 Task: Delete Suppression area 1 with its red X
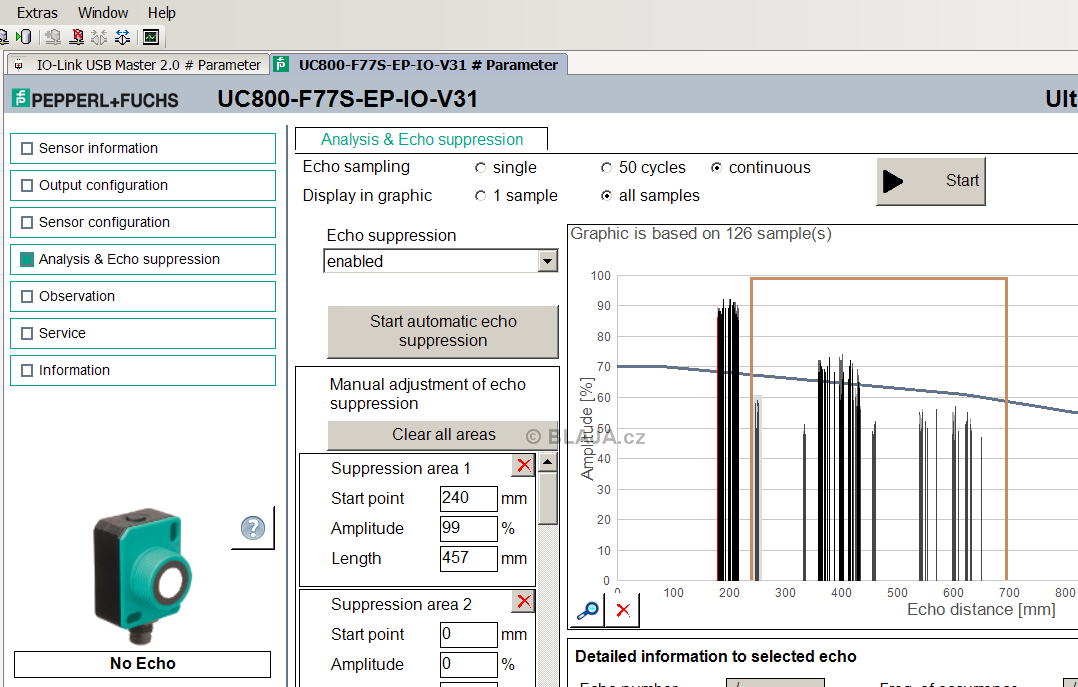pyautogui.click(x=524, y=466)
